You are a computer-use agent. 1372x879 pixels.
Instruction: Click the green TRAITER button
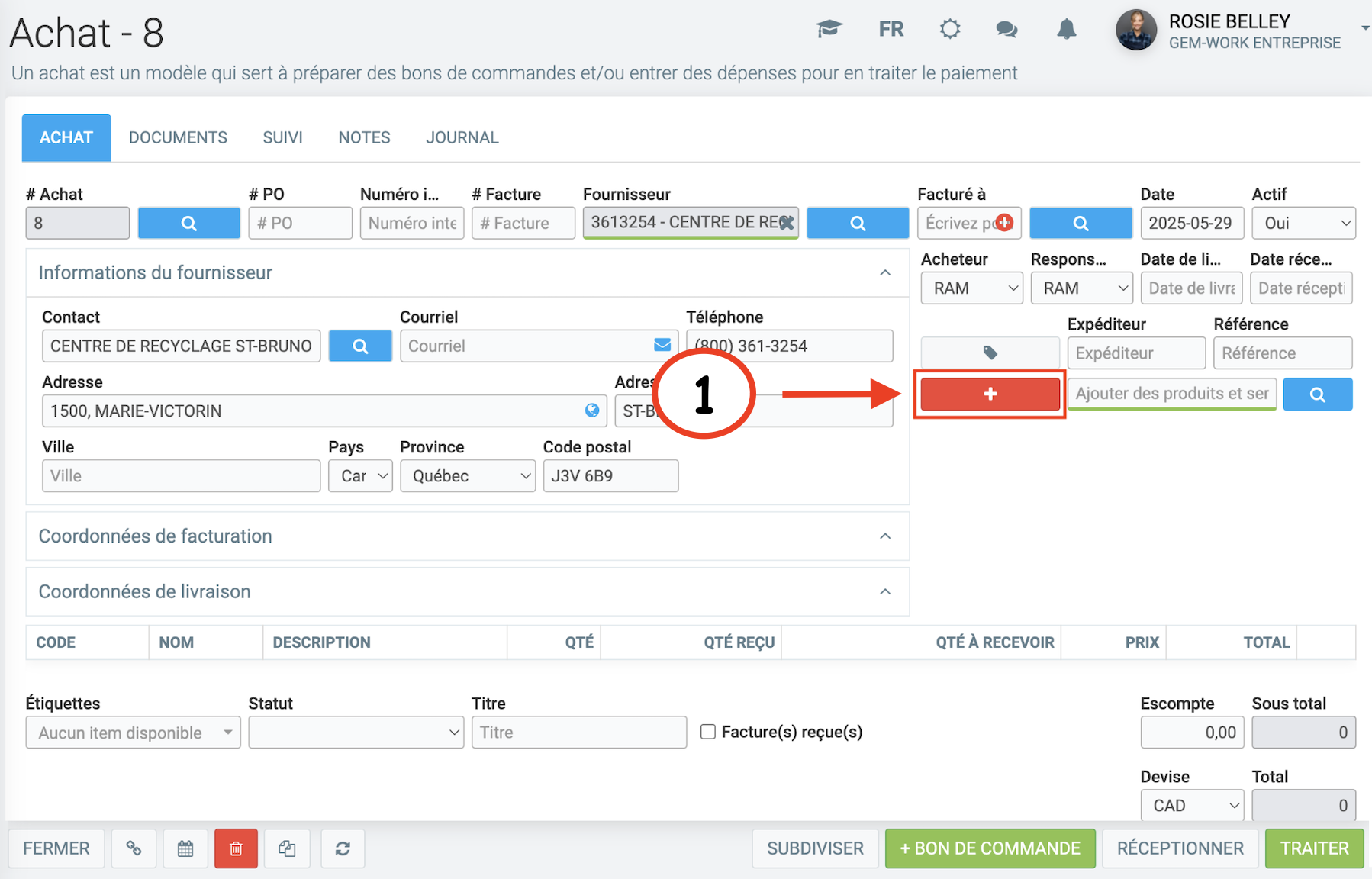tap(1314, 848)
